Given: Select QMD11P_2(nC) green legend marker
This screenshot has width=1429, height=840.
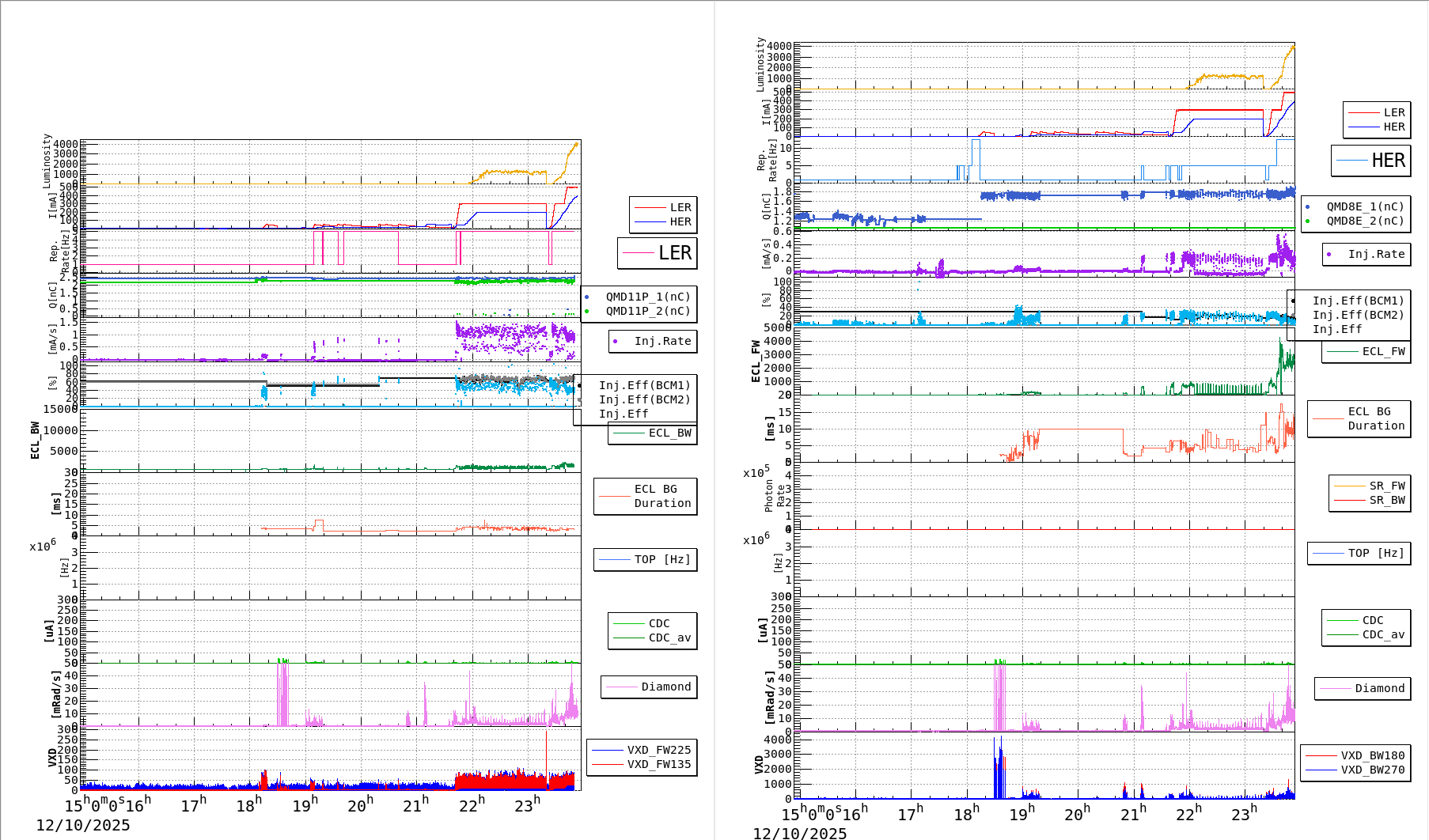Looking at the screenshot, I should (587, 312).
